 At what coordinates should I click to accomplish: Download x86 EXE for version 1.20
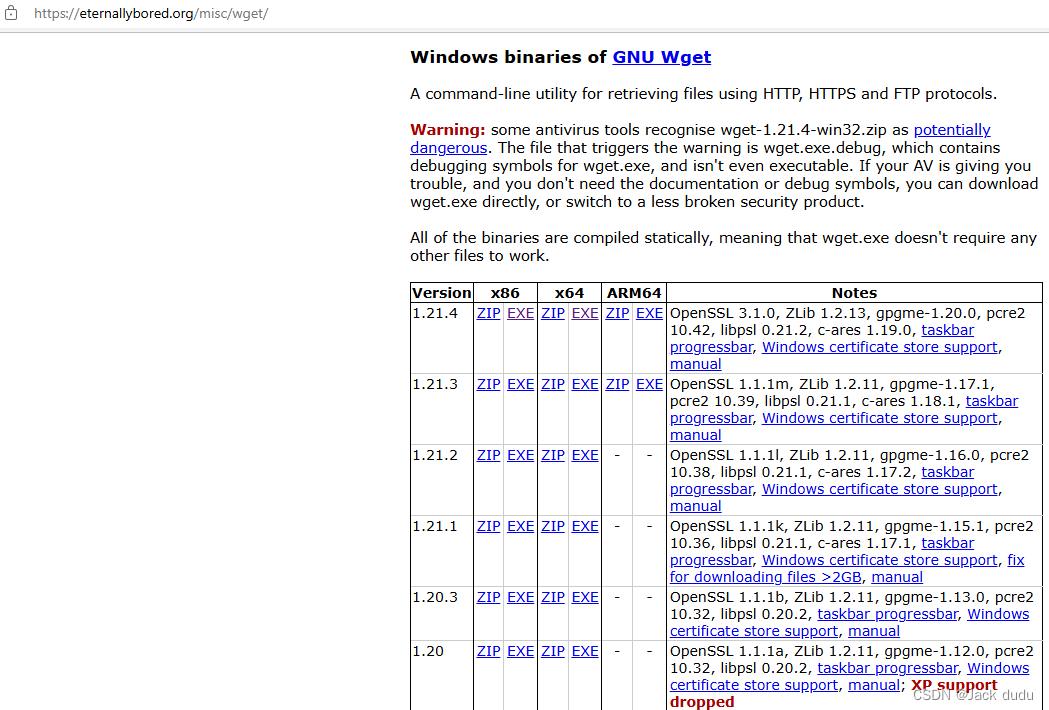520,651
